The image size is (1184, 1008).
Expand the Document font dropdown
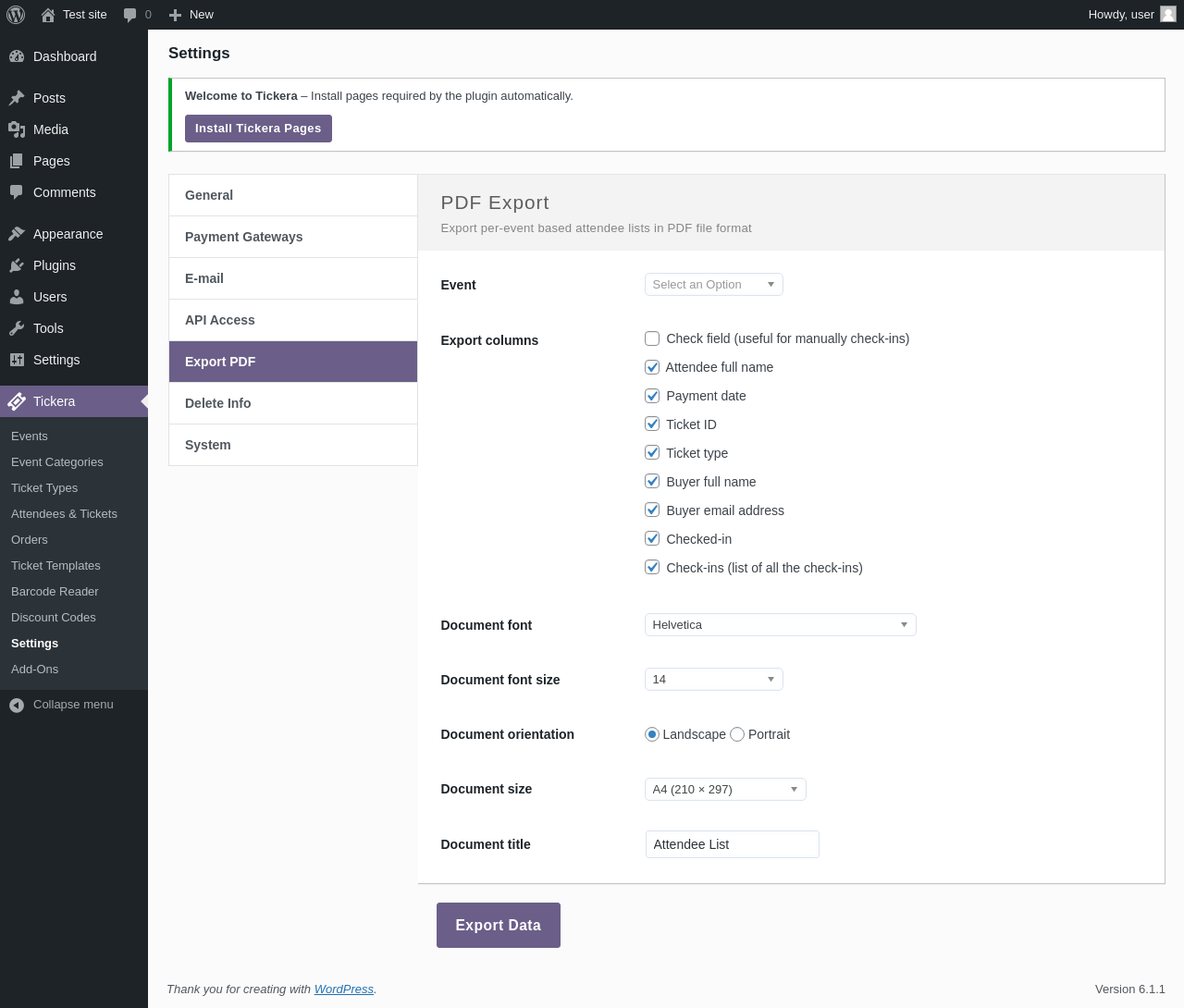(780, 625)
